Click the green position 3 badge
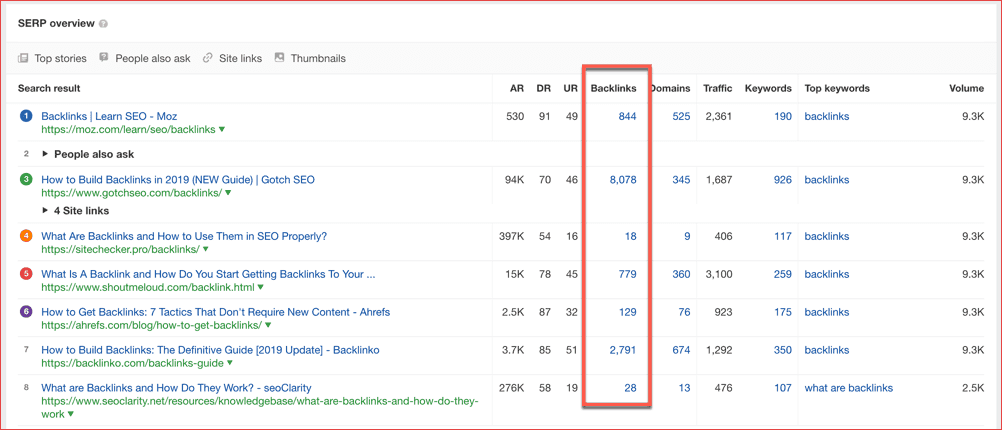This screenshot has width=1002, height=430. (27, 180)
